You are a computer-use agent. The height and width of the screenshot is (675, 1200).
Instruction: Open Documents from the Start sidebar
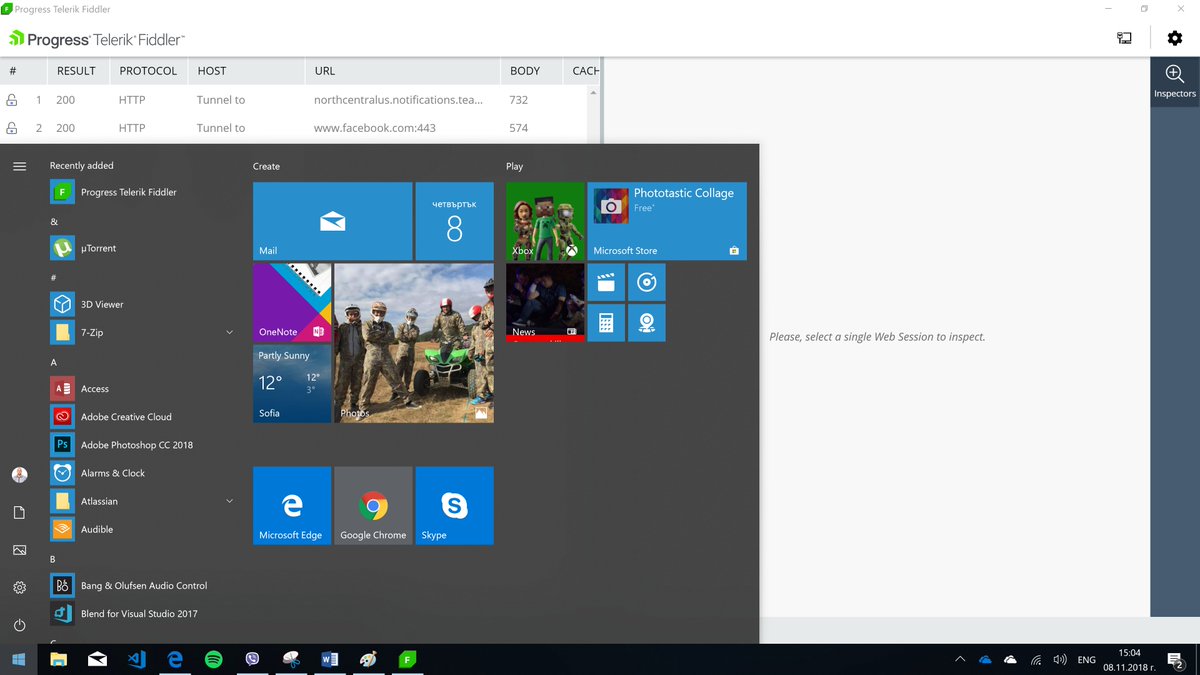pyautogui.click(x=19, y=512)
